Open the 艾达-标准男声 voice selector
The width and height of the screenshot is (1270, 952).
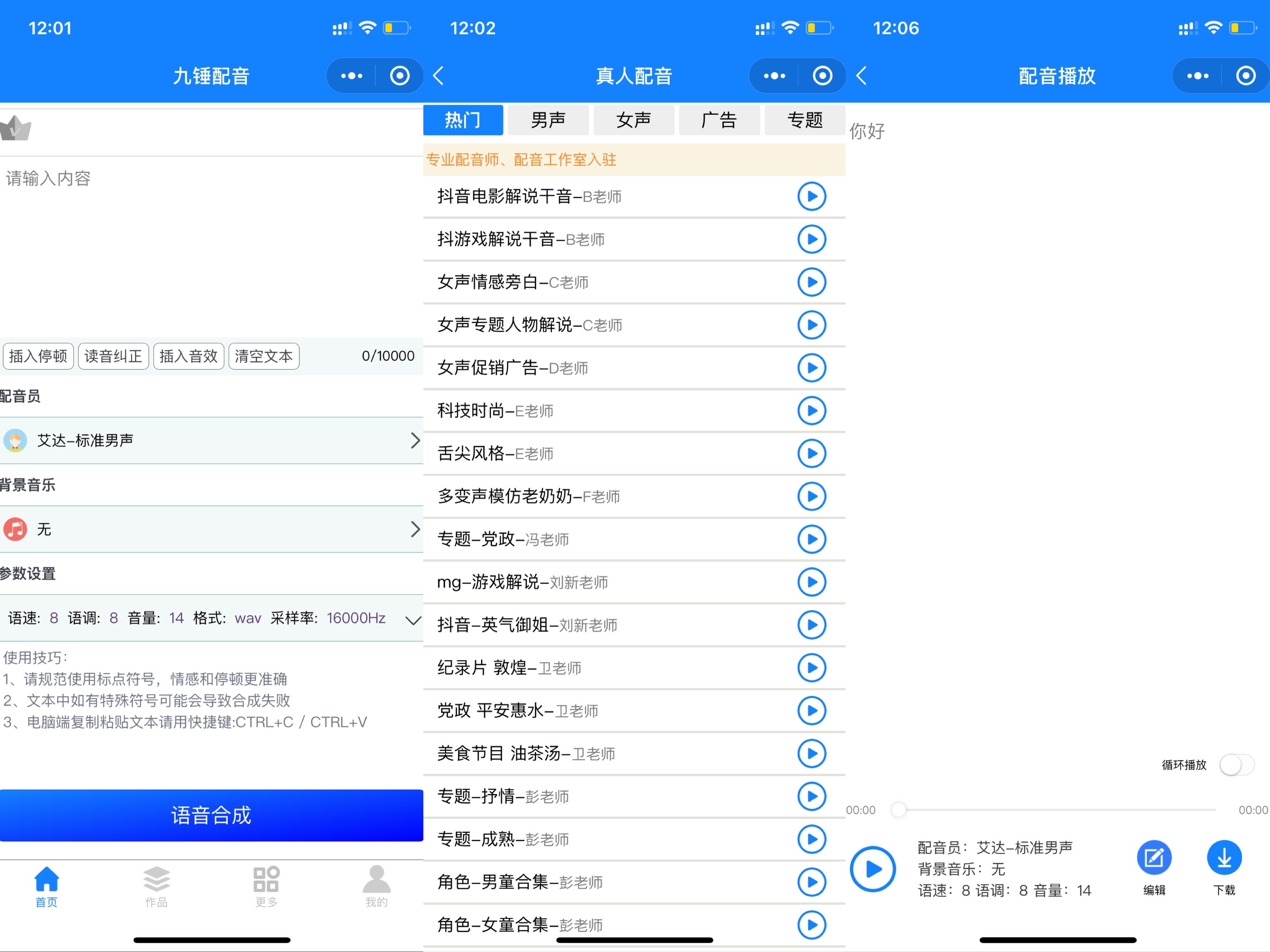(x=211, y=440)
